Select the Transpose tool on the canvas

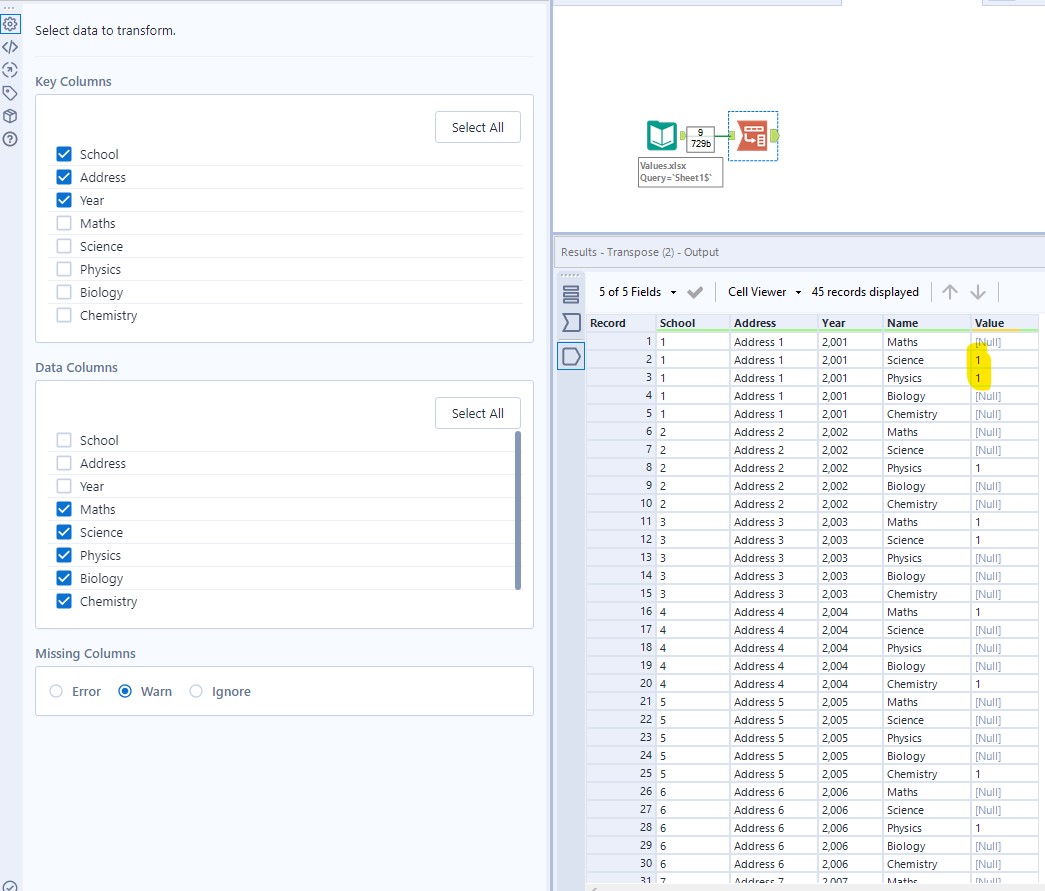(x=752, y=136)
